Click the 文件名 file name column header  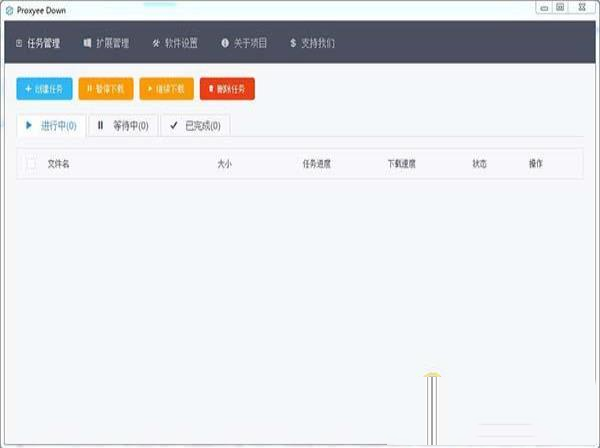(x=58, y=163)
